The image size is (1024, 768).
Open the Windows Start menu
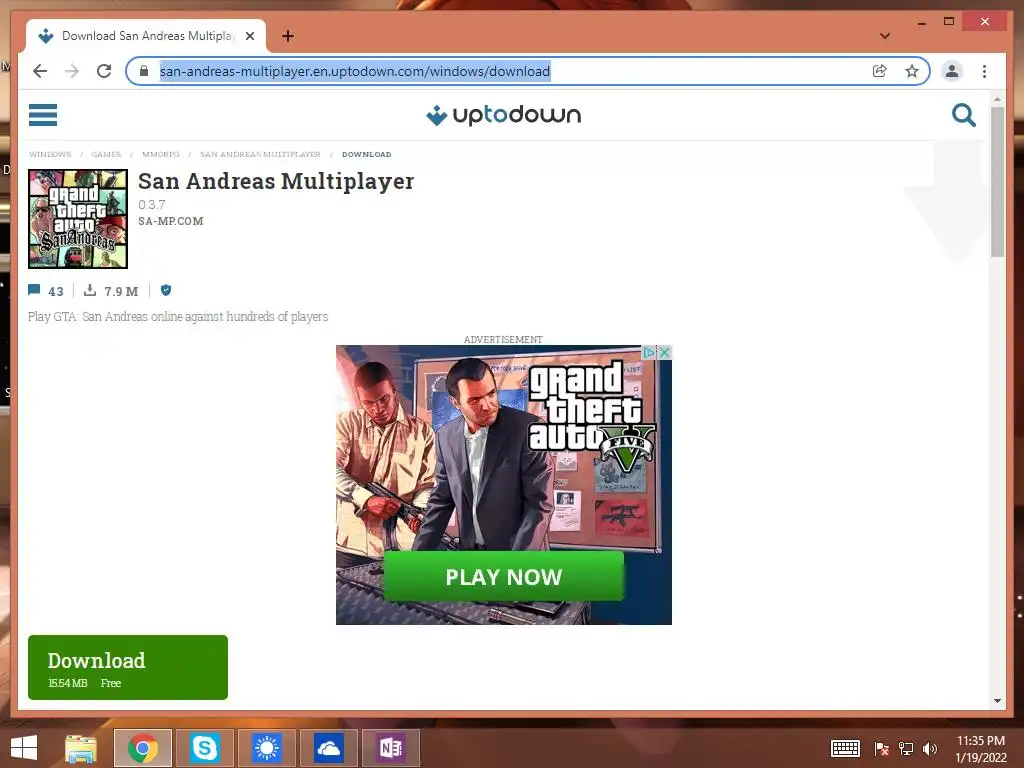(24, 748)
